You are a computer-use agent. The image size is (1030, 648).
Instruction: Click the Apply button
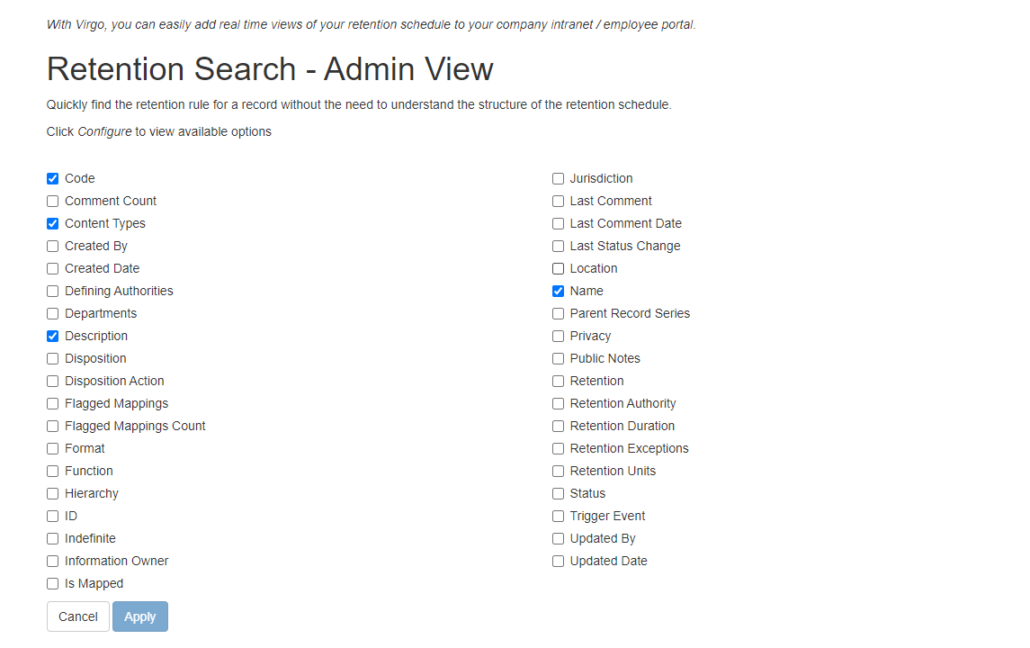coord(140,616)
